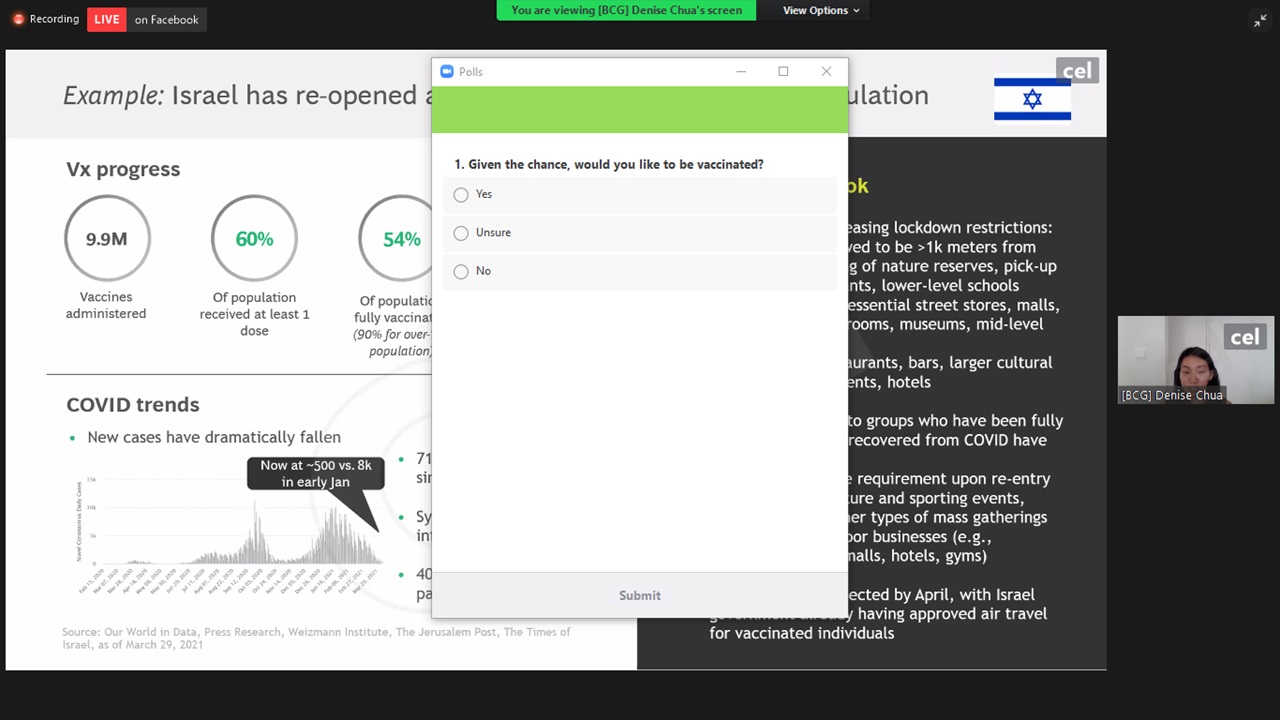
Task: Choose the Unsure poll option
Action: coord(461,233)
